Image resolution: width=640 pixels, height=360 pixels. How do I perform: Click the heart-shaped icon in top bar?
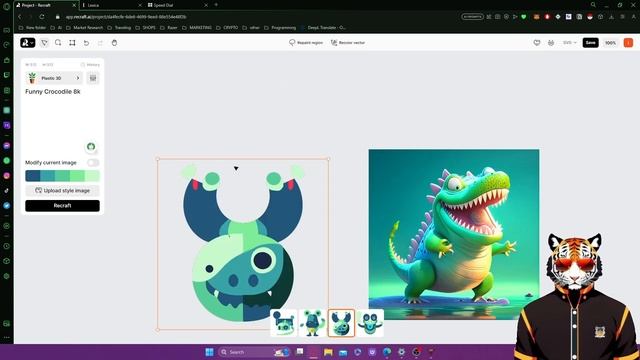point(537,42)
